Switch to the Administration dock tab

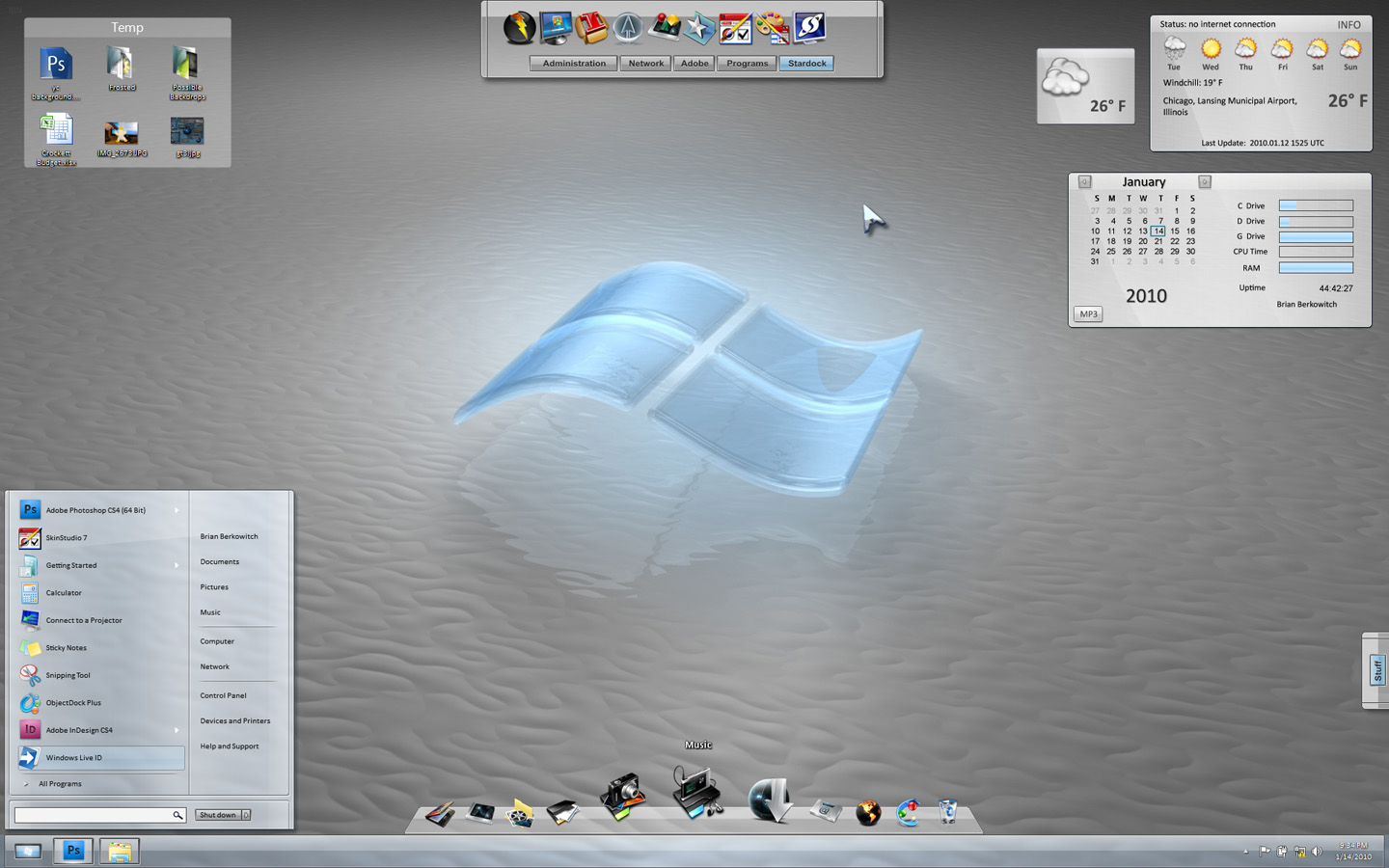click(574, 64)
